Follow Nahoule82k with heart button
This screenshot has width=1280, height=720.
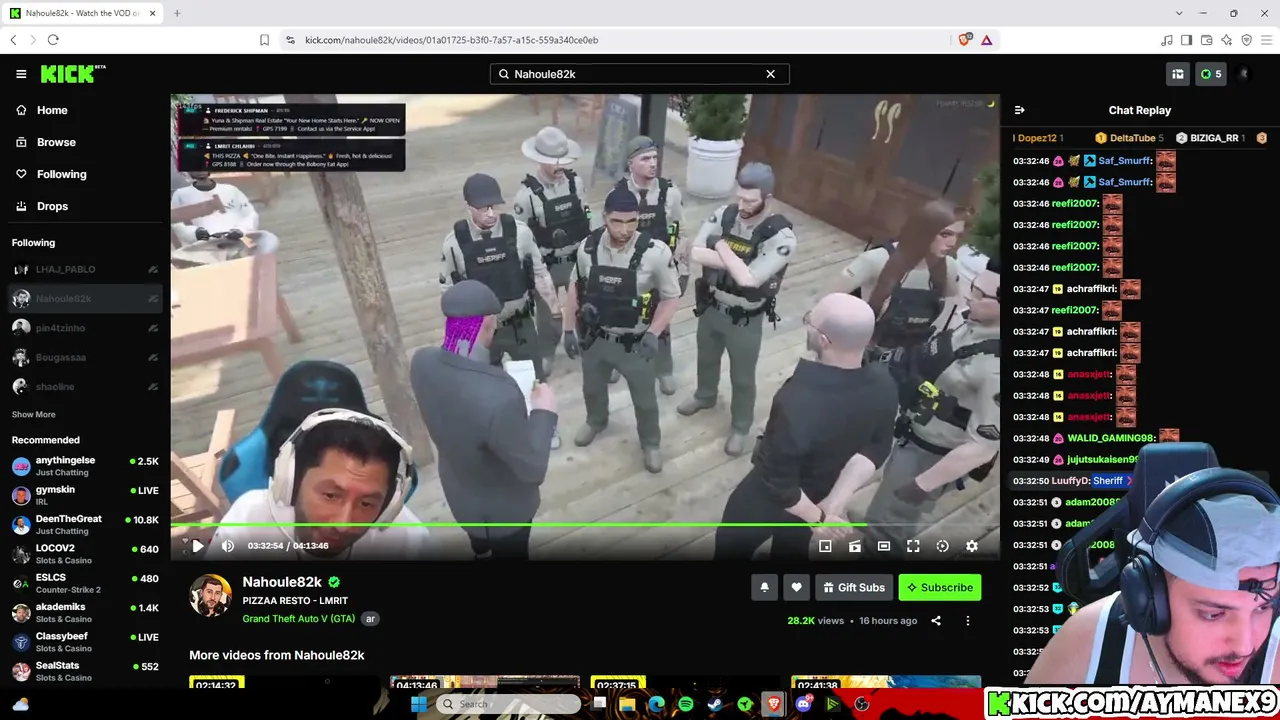[797, 588]
